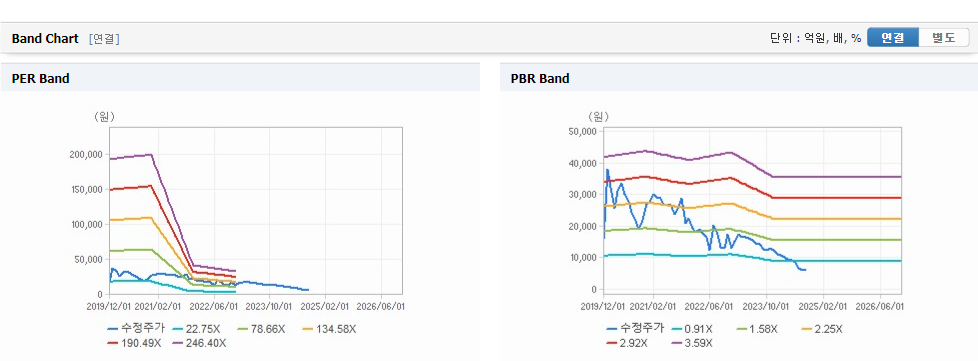Click the 2.25X orange legend marker
Image resolution: width=978 pixels, height=361 pixels.
(x=808, y=329)
